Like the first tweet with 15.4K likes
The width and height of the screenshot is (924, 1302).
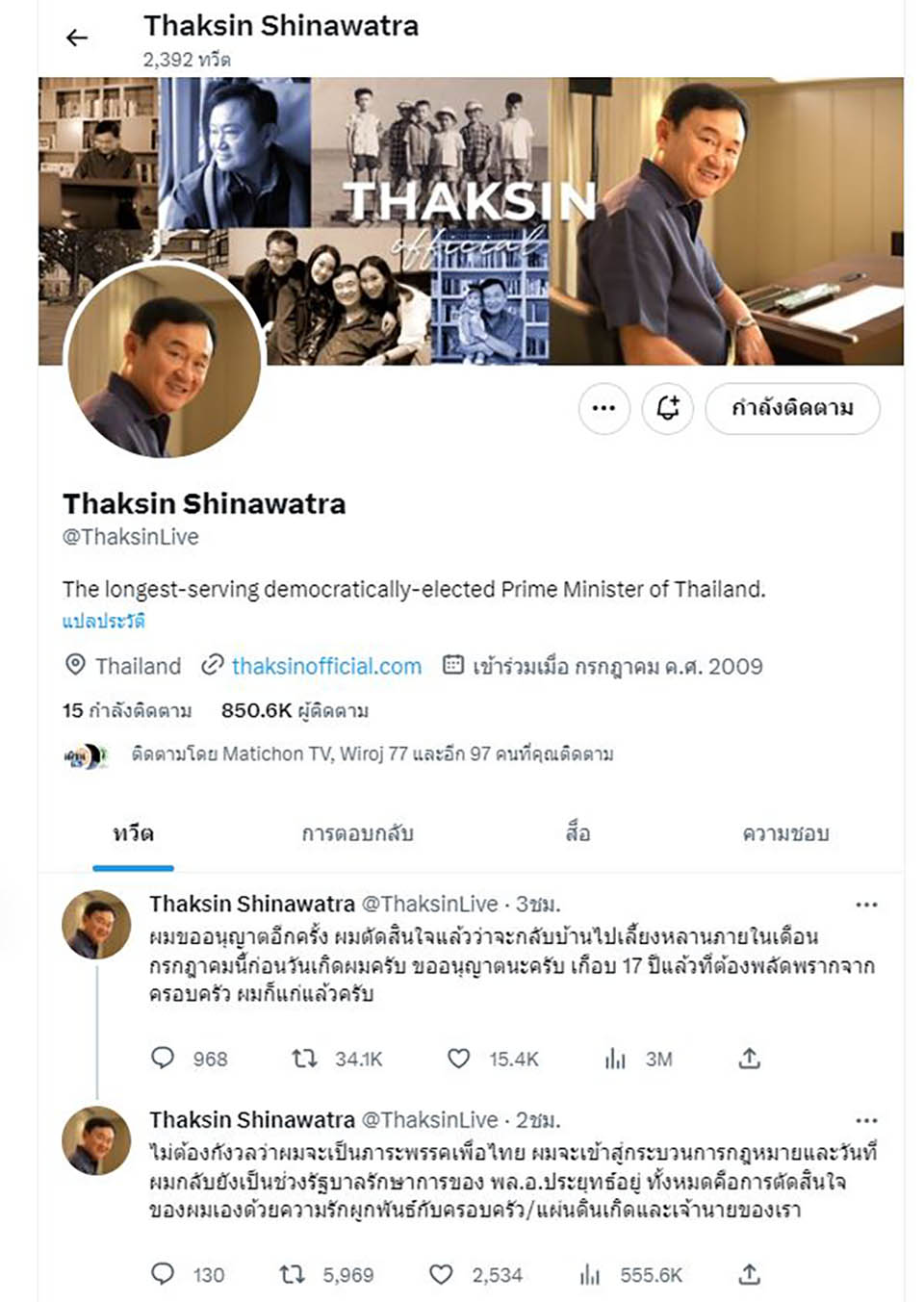(458, 1059)
